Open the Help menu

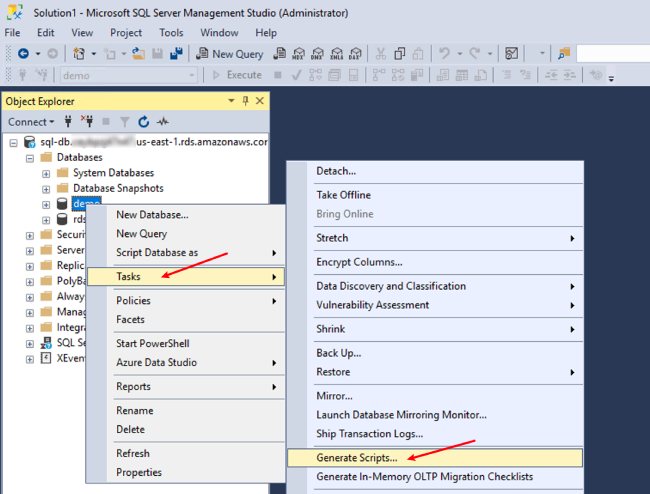pos(266,33)
